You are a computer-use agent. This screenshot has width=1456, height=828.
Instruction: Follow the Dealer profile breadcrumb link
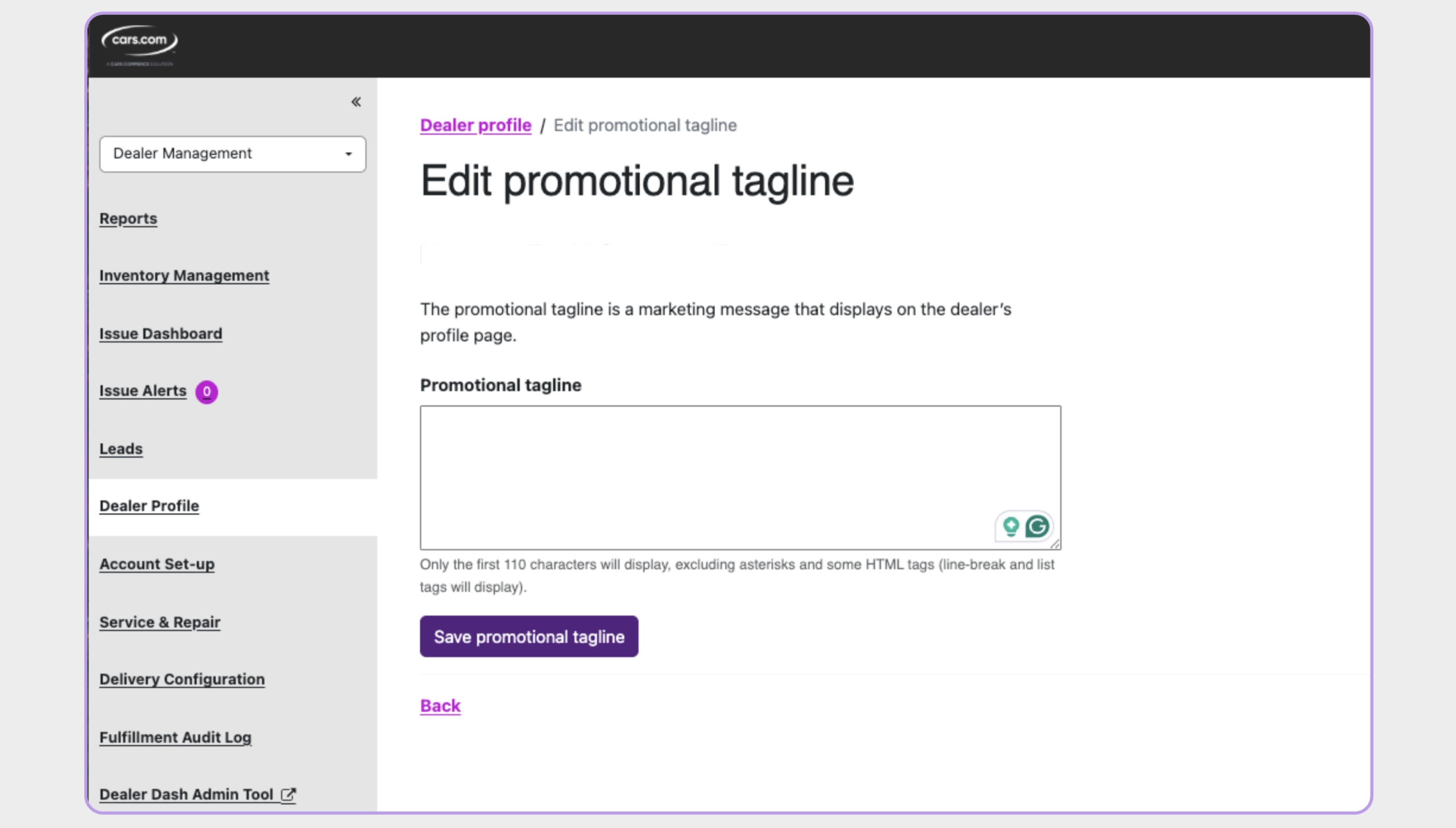[476, 125]
